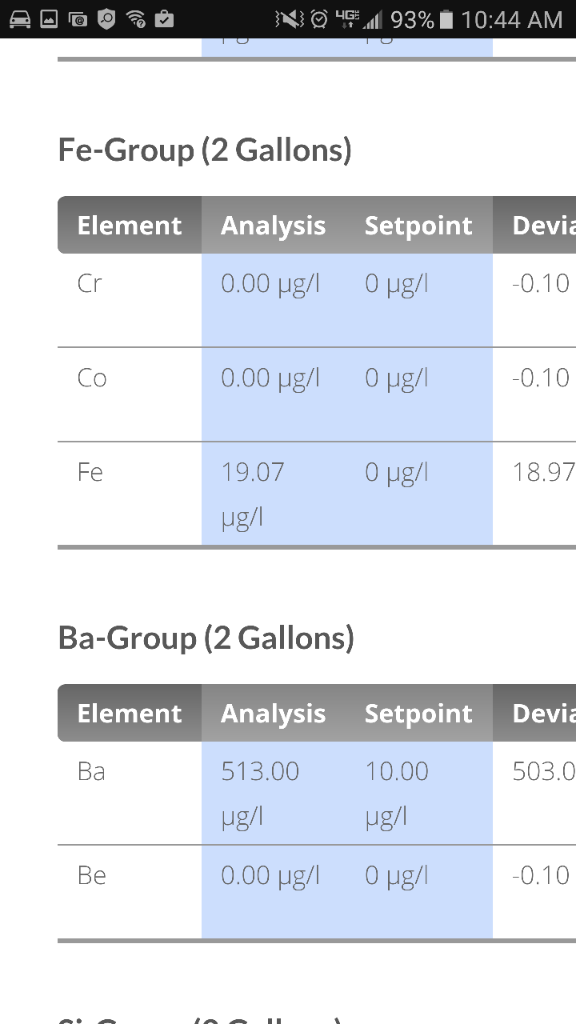Tap the security shield status icon
This screenshot has width=576, height=1024.
[106, 19]
